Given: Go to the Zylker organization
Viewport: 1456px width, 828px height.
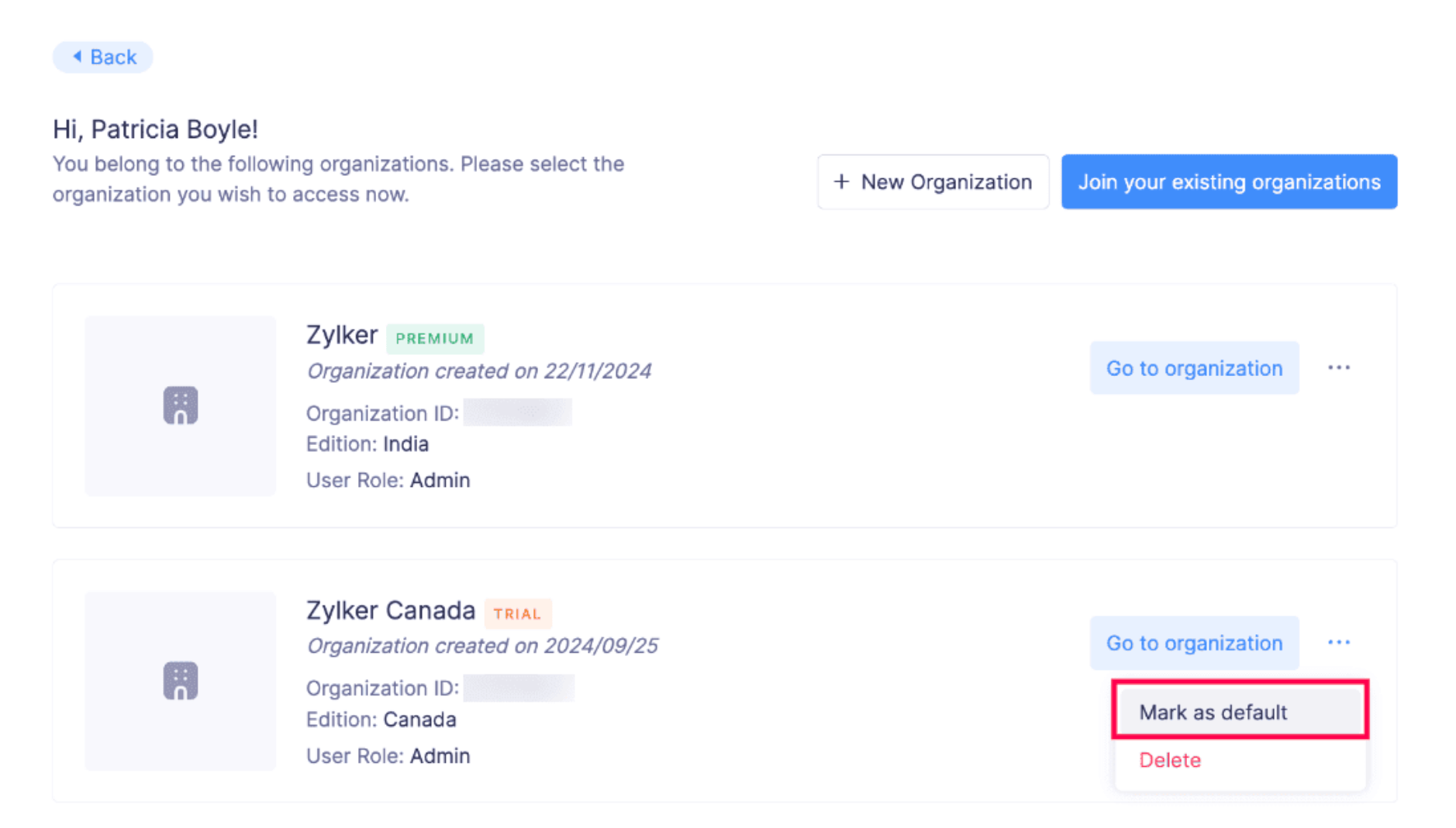Looking at the screenshot, I should (x=1194, y=367).
